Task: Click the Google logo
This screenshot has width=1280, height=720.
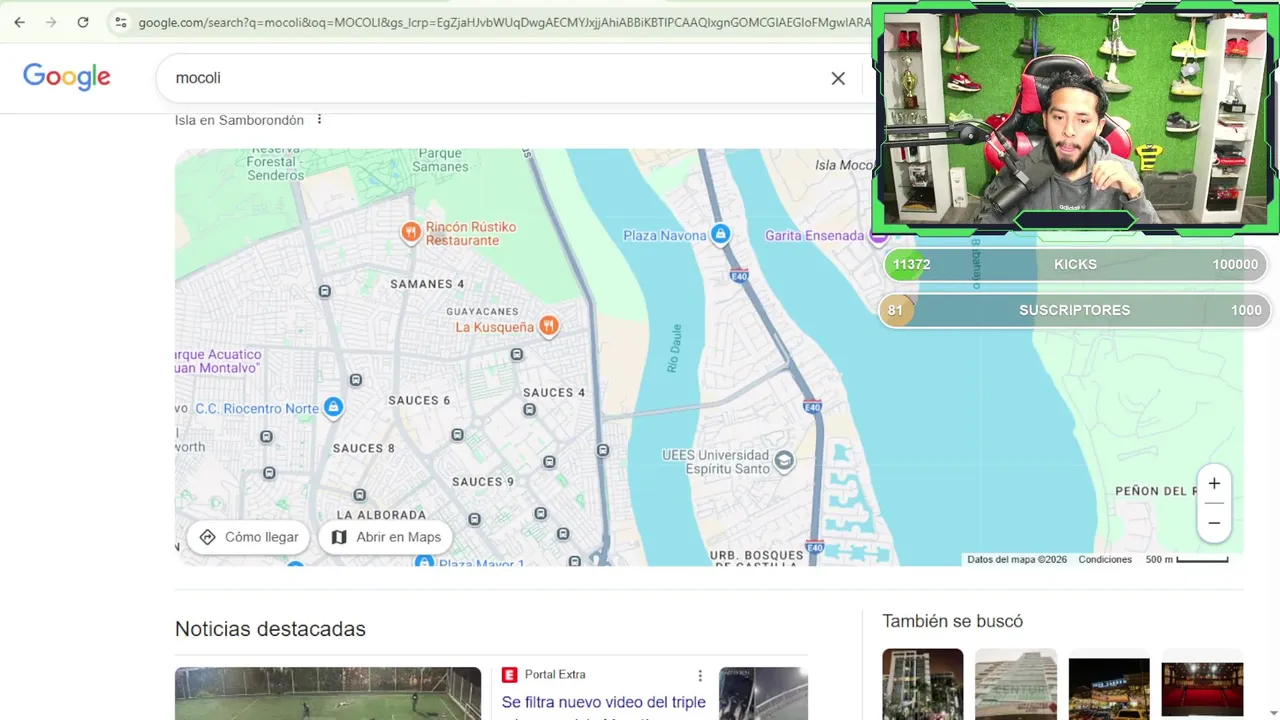Action: click(67, 77)
